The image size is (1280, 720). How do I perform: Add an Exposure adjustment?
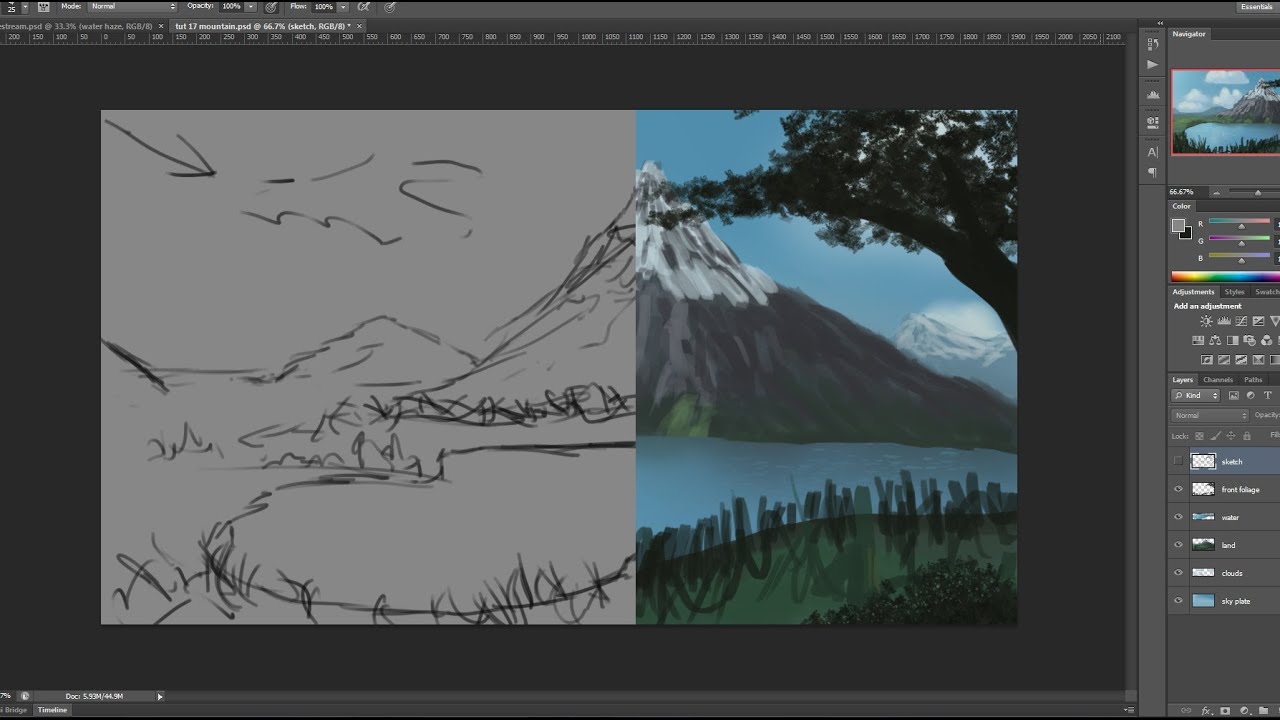[x=1258, y=321]
